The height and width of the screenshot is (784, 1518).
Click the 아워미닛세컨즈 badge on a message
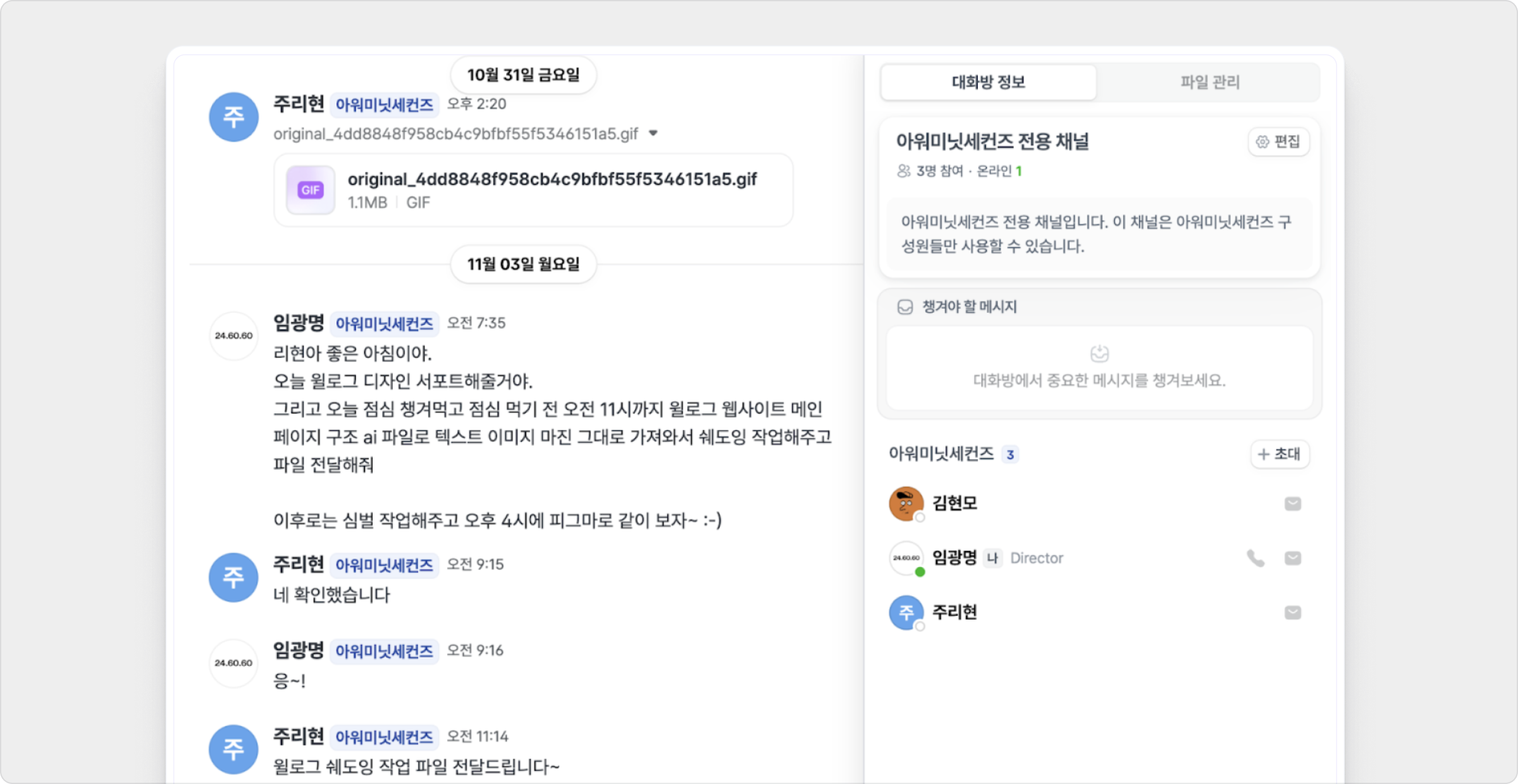click(x=384, y=105)
